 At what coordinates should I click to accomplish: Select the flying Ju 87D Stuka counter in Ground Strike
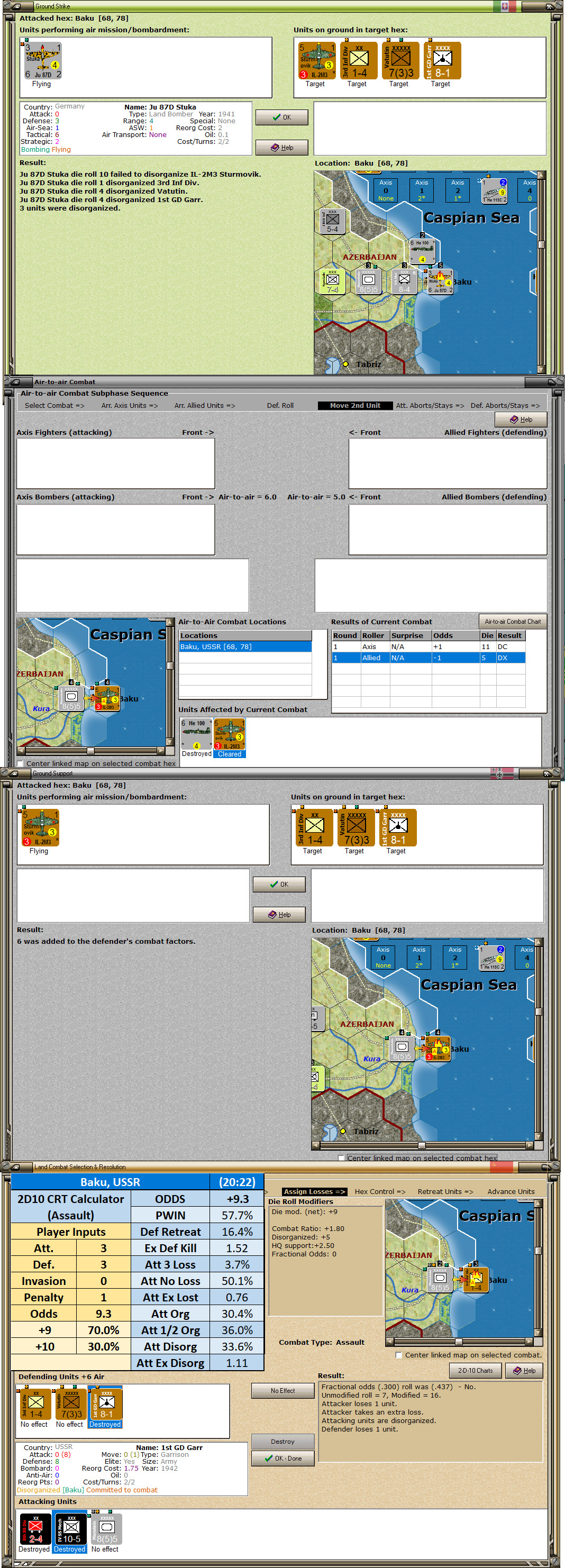pos(43,61)
